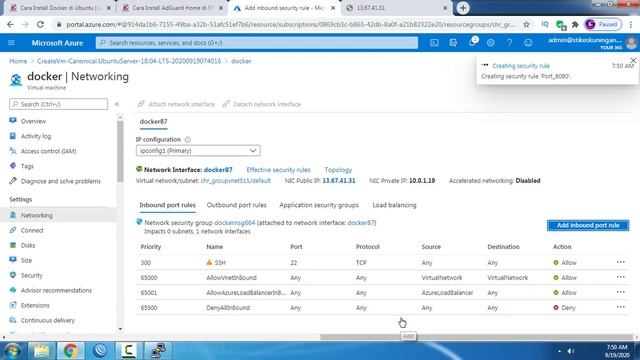Open File Explorer from taskbar

coord(41,351)
